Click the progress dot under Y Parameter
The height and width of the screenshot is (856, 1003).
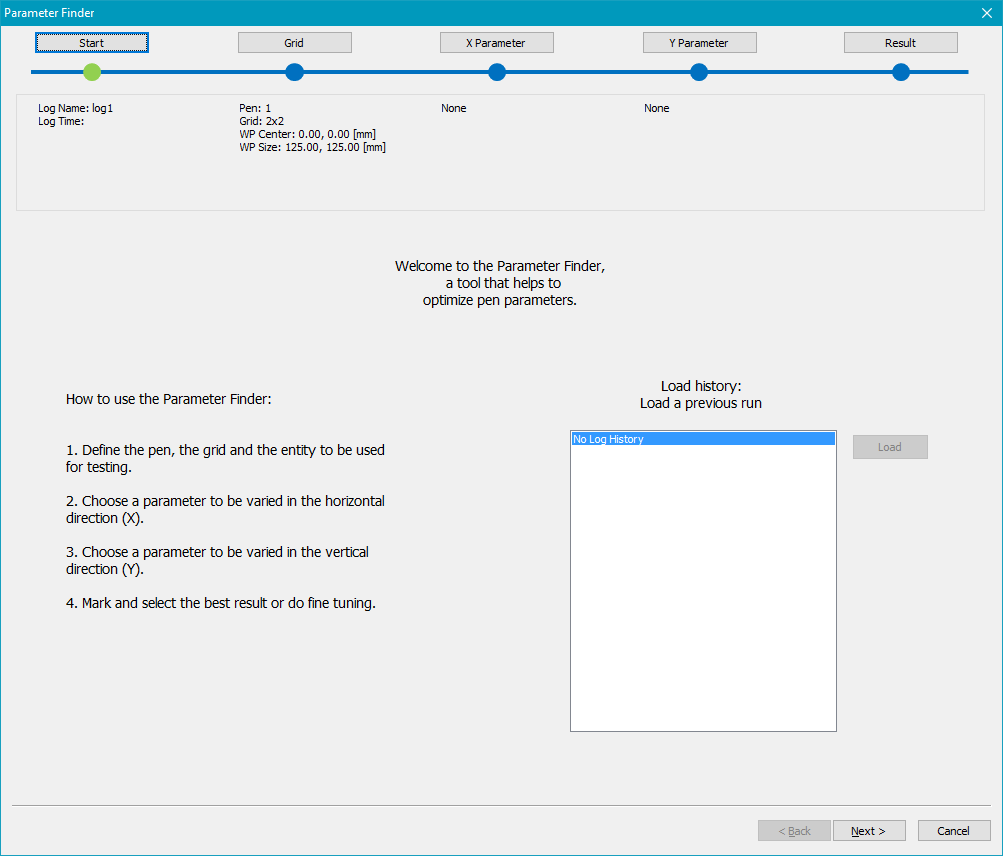pyautogui.click(x=699, y=72)
